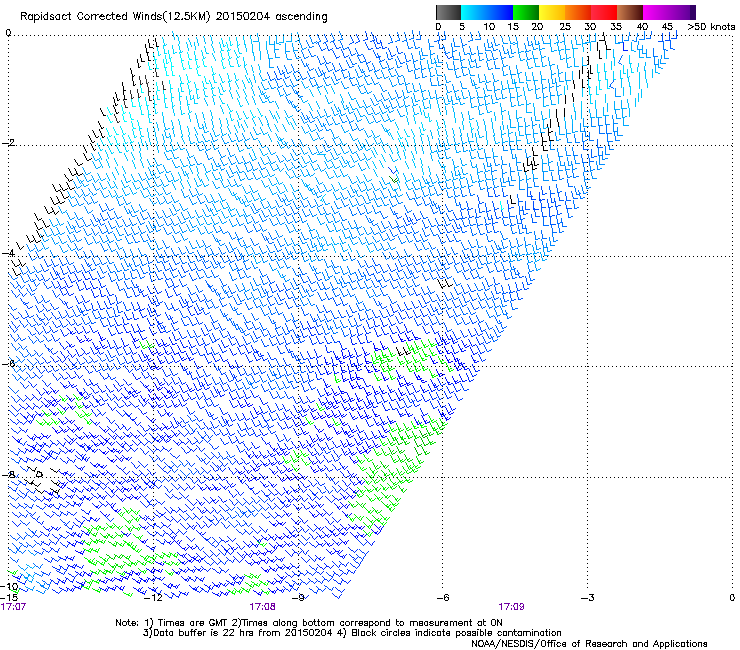Click the blue 10-15 knots color swatch

point(499,12)
